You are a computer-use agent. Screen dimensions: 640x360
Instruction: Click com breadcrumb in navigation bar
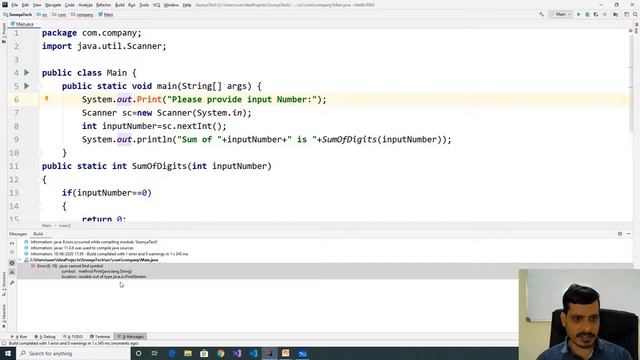[x=60, y=14]
